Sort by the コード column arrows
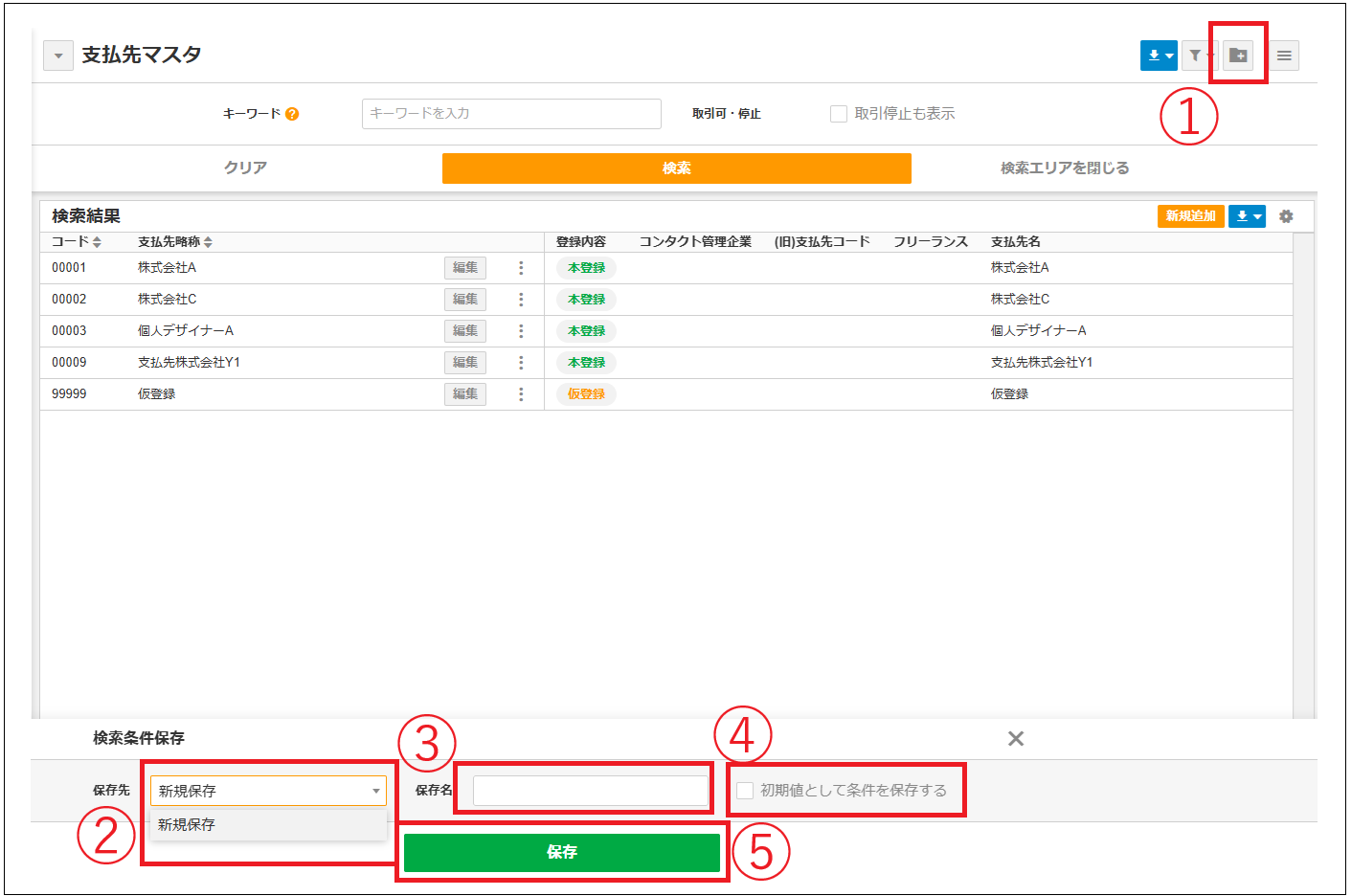This screenshot has width=1351, height=896. pyautogui.click(x=97, y=242)
